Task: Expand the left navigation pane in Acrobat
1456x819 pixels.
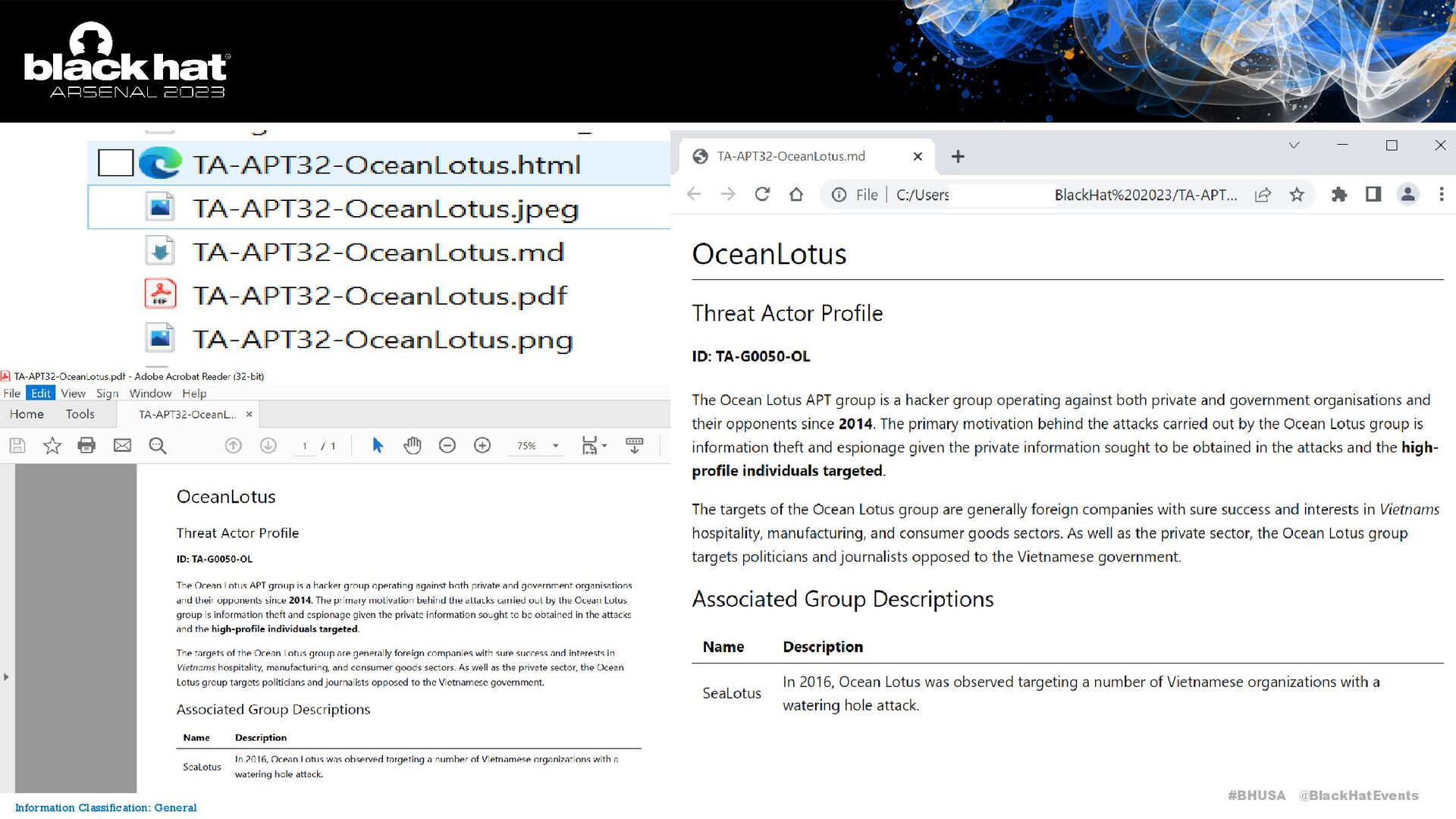Action: [6, 677]
